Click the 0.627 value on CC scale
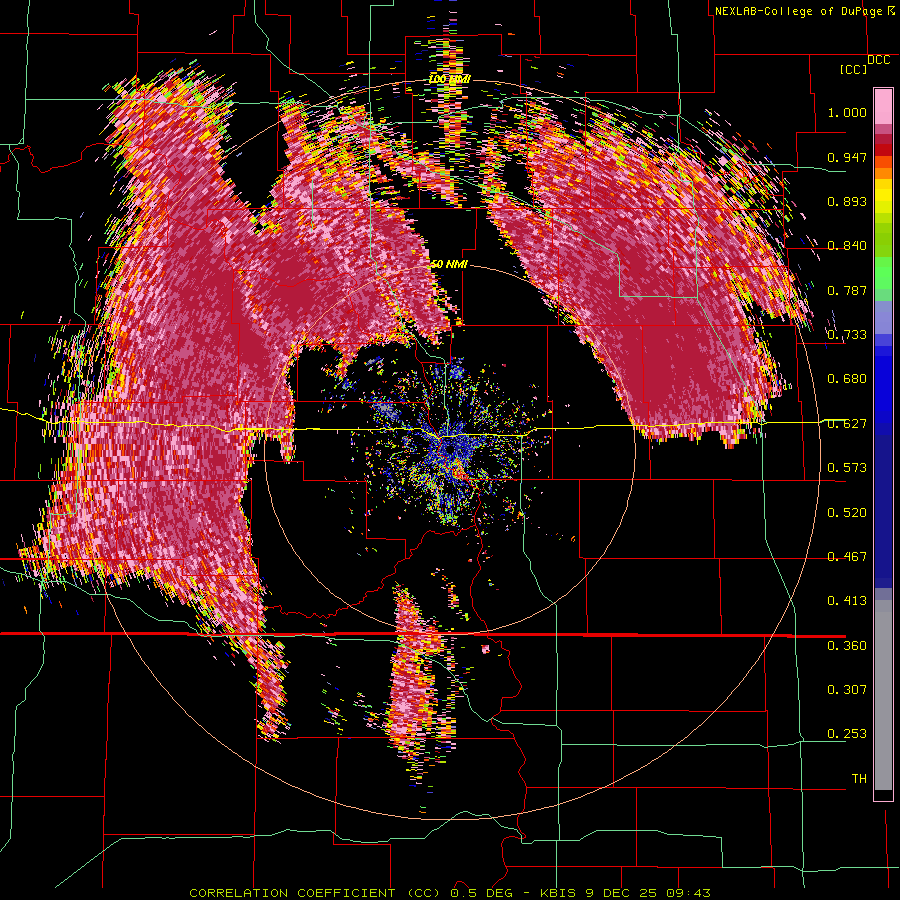Image resolution: width=900 pixels, height=900 pixels. point(847,424)
